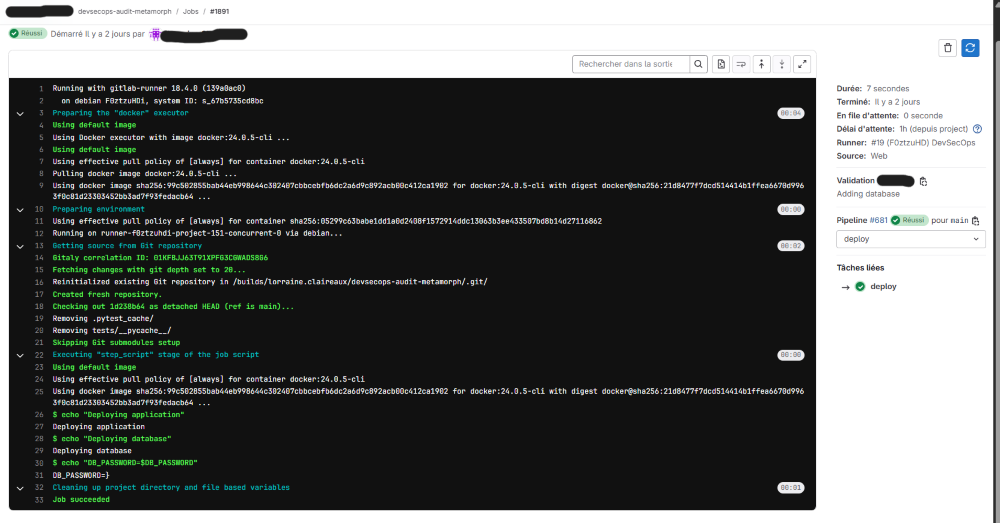Enter fullscreen mode for job log
This screenshot has height=523, width=1000.
[801, 64]
